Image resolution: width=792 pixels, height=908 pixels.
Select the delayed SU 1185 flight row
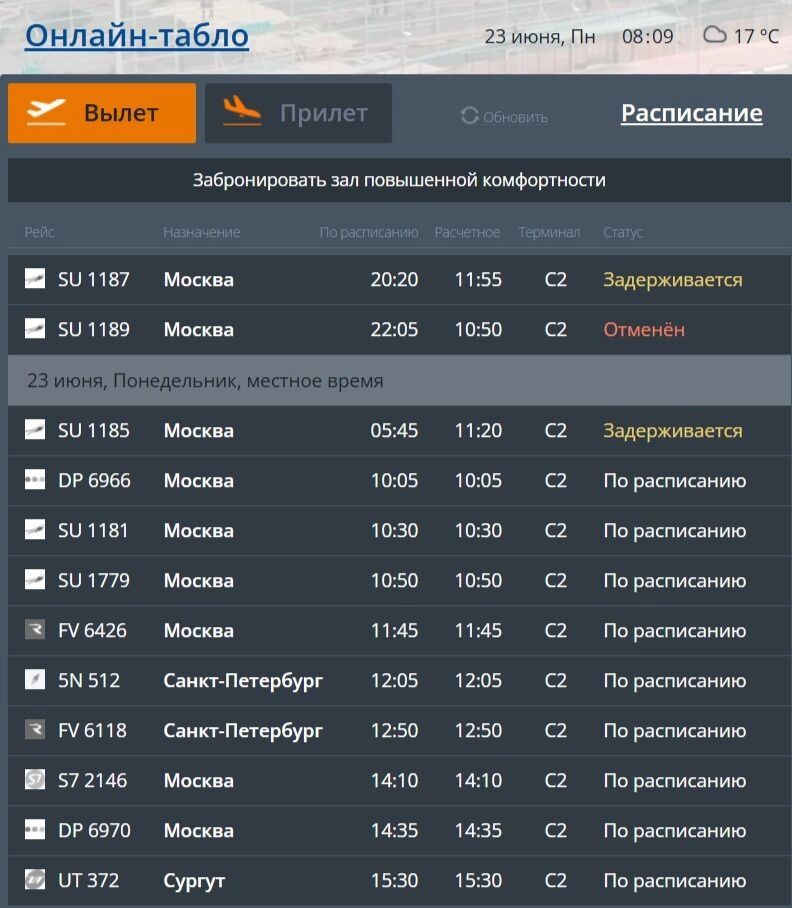(x=398, y=430)
